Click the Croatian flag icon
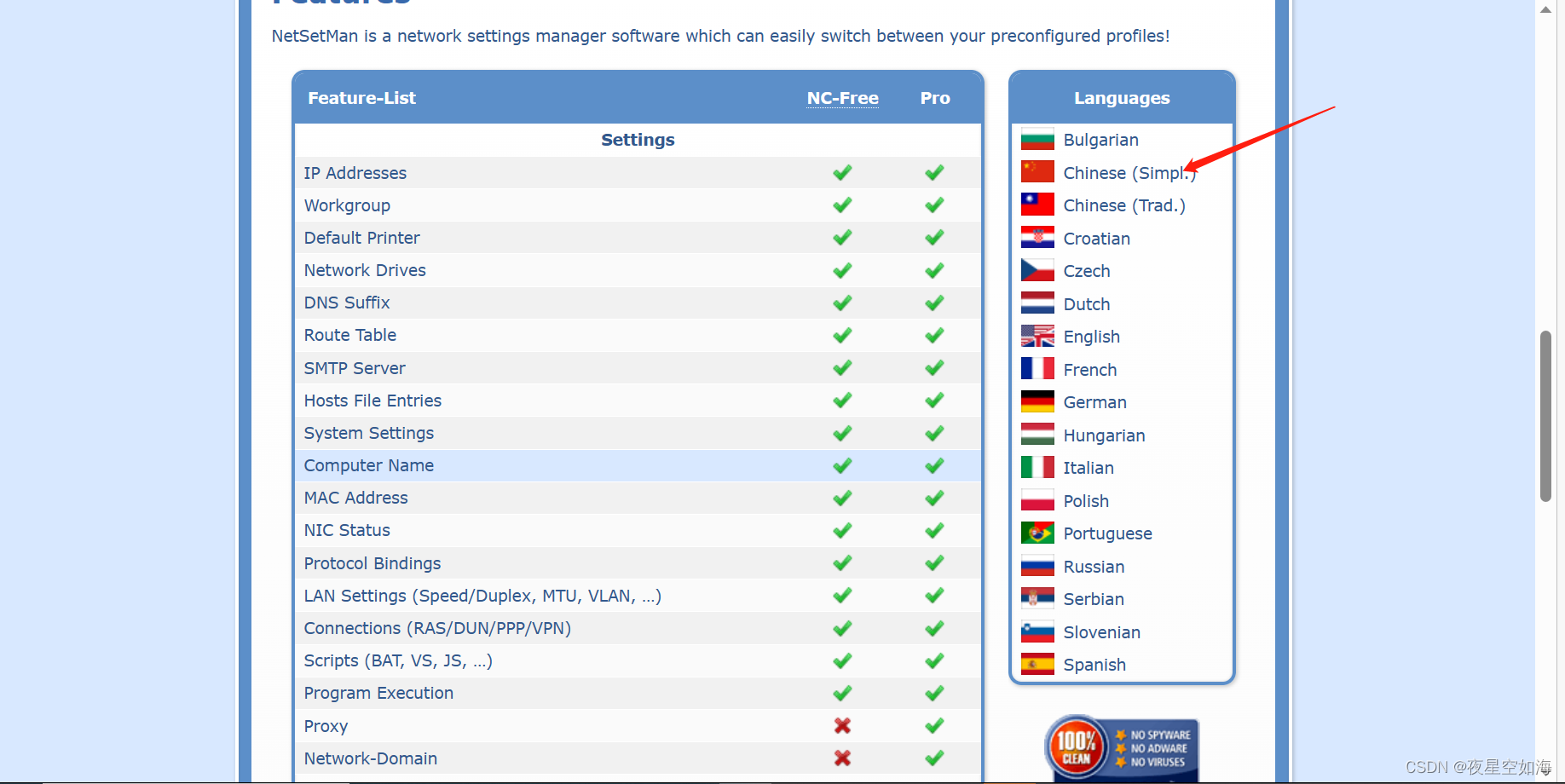This screenshot has width=1565, height=784. [1037, 238]
